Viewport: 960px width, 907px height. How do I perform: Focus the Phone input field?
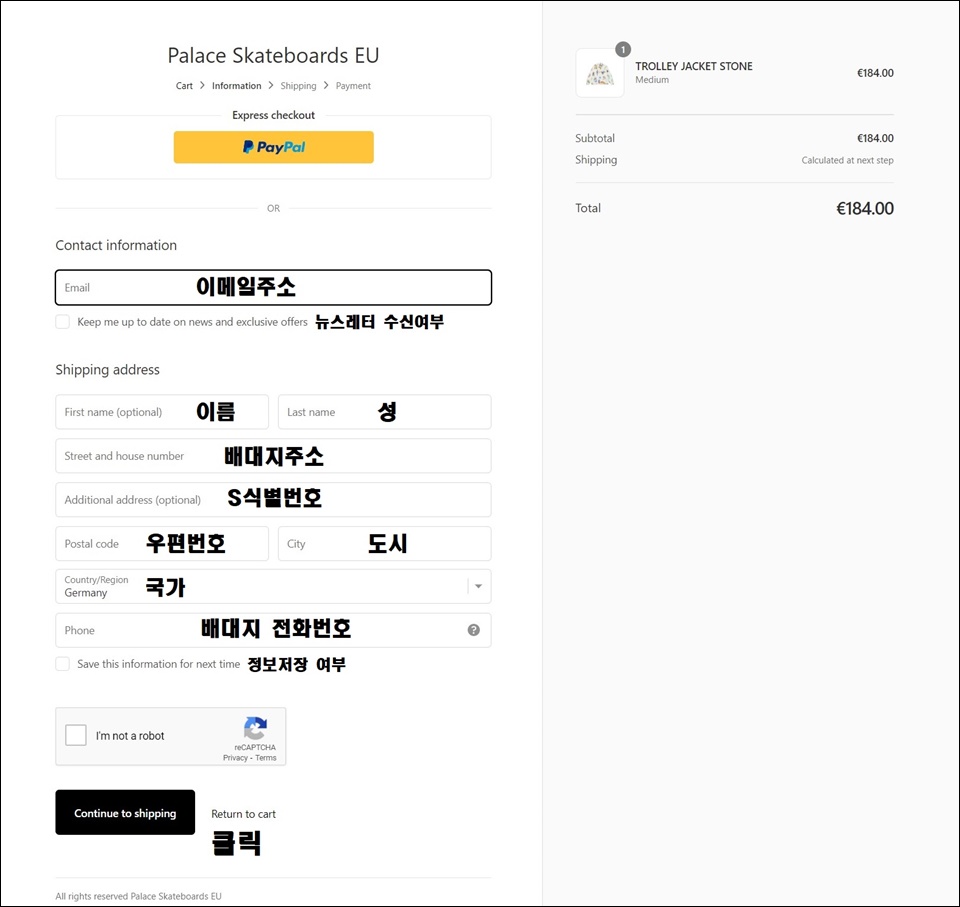tap(273, 630)
